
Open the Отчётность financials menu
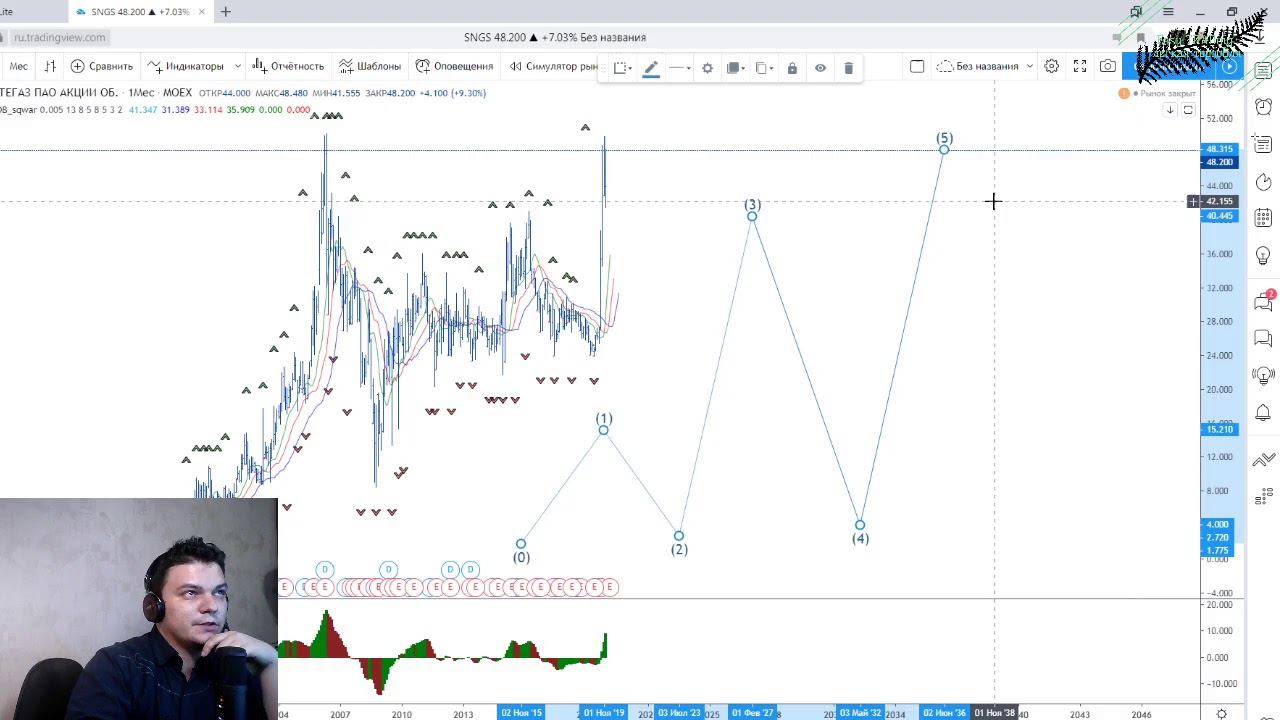click(288, 66)
